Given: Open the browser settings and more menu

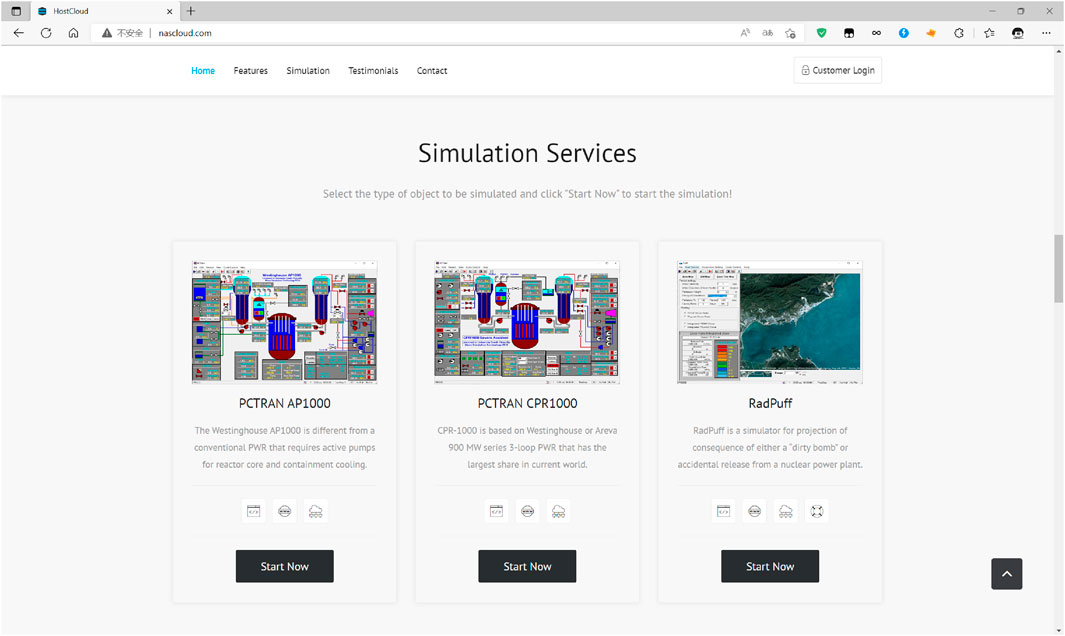Looking at the screenshot, I should pyautogui.click(x=1046, y=33).
